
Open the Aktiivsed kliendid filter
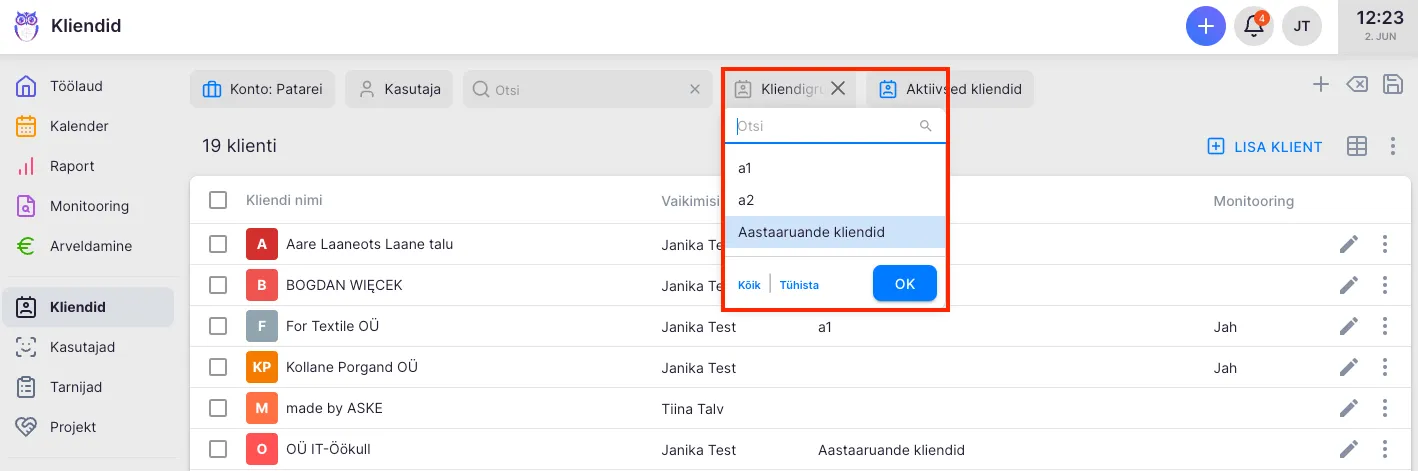pos(950,89)
